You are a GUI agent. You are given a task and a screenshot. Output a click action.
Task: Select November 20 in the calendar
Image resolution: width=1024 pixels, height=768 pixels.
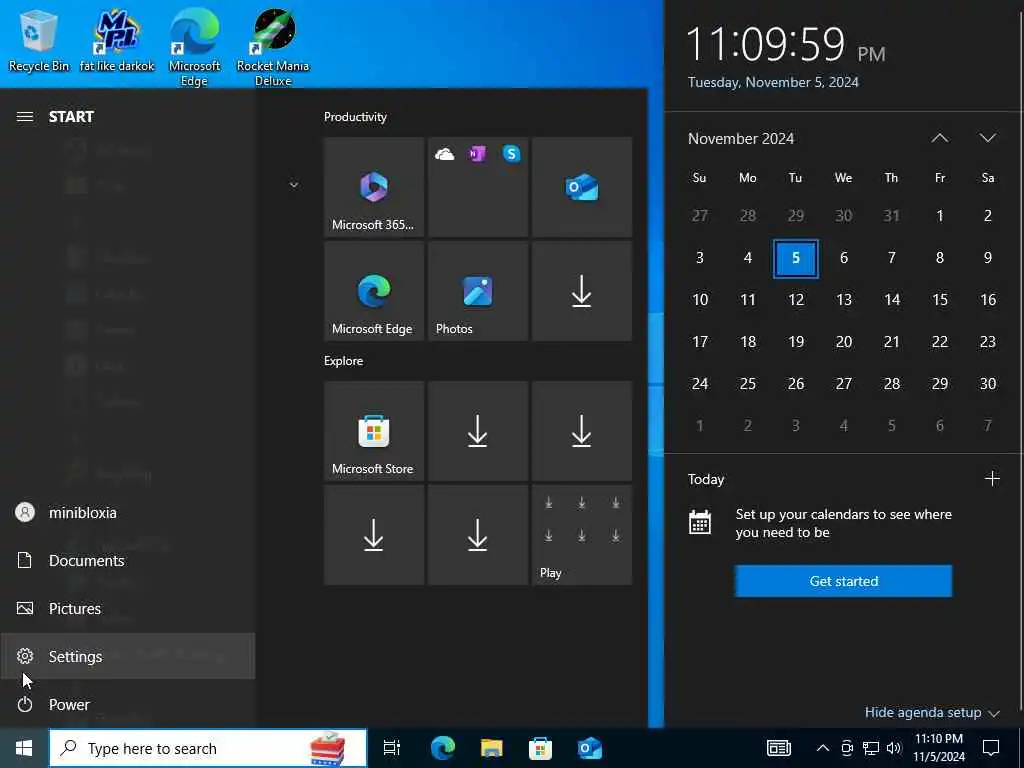coord(844,342)
